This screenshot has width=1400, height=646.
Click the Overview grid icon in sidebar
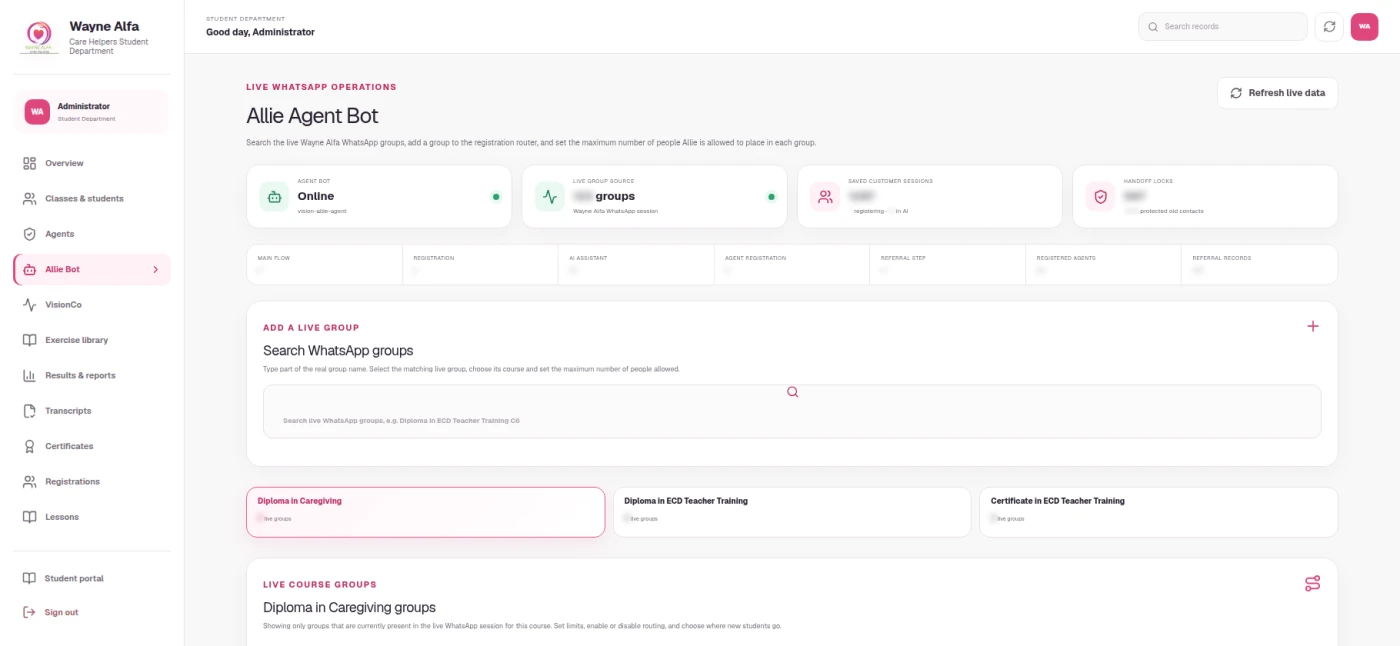tap(29, 163)
